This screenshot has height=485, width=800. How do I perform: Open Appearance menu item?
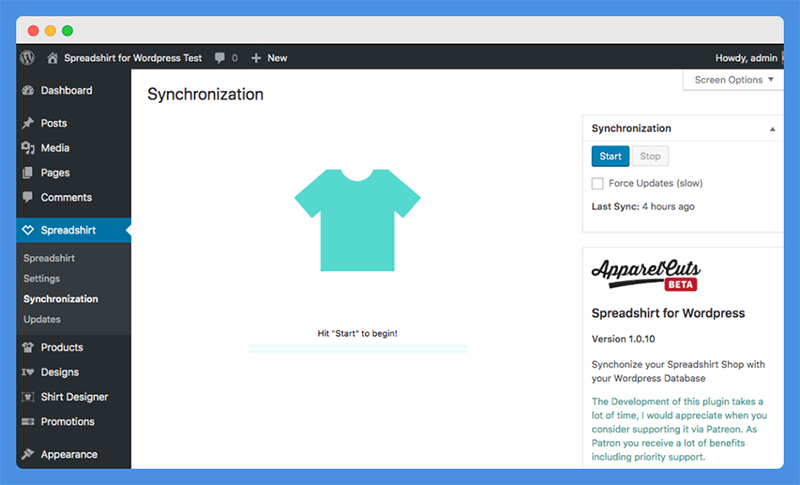[69, 454]
